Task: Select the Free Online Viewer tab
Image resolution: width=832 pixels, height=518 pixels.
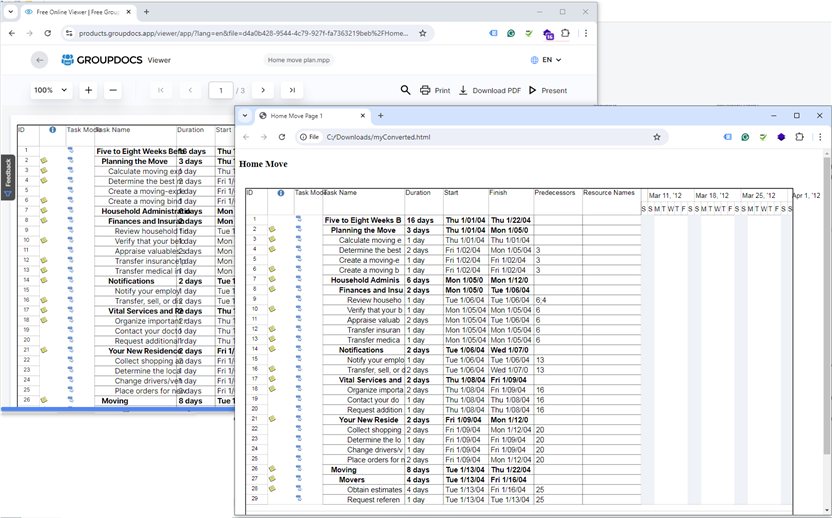Action: point(77,12)
